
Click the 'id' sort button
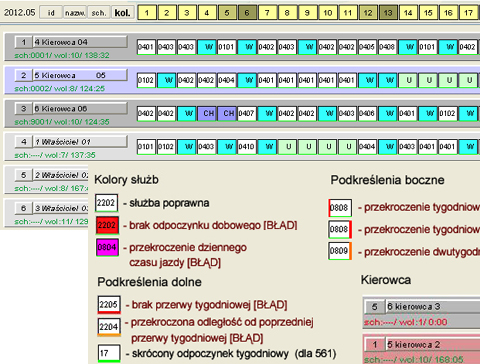click(x=51, y=13)
